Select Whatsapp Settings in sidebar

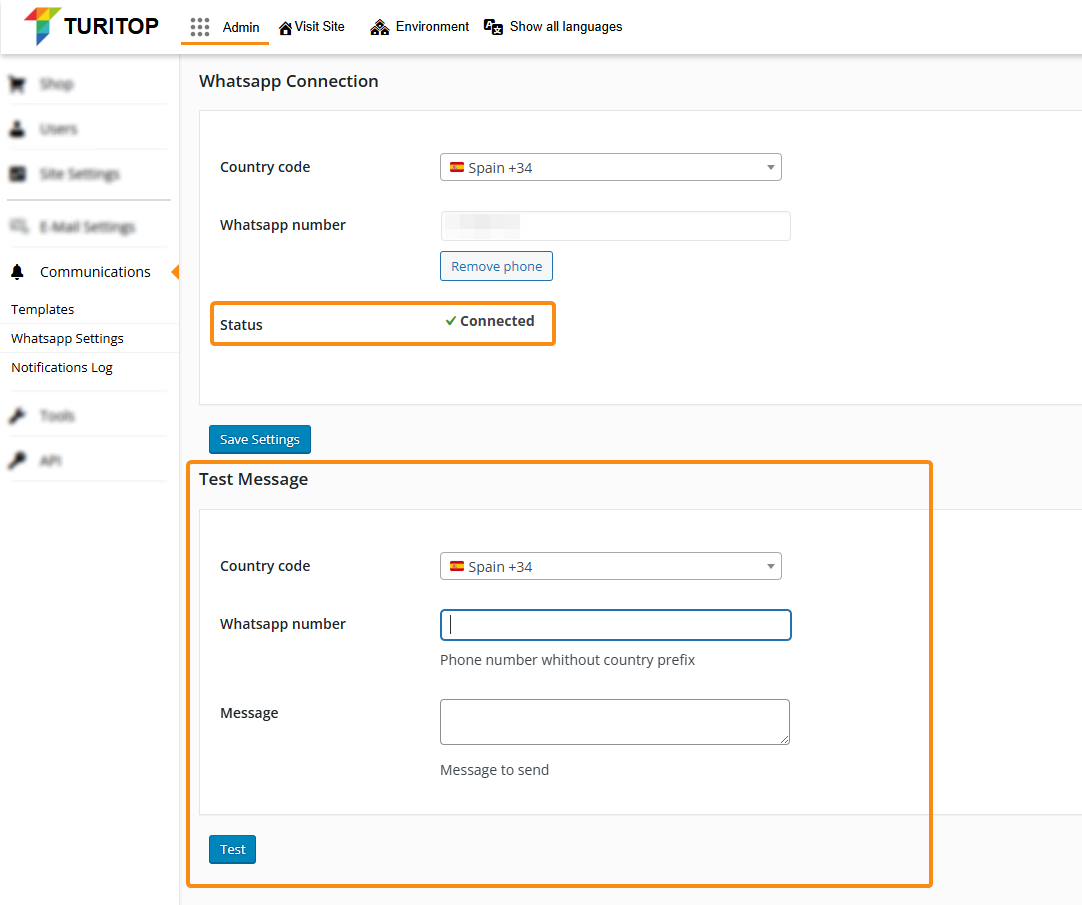(67, 339)
